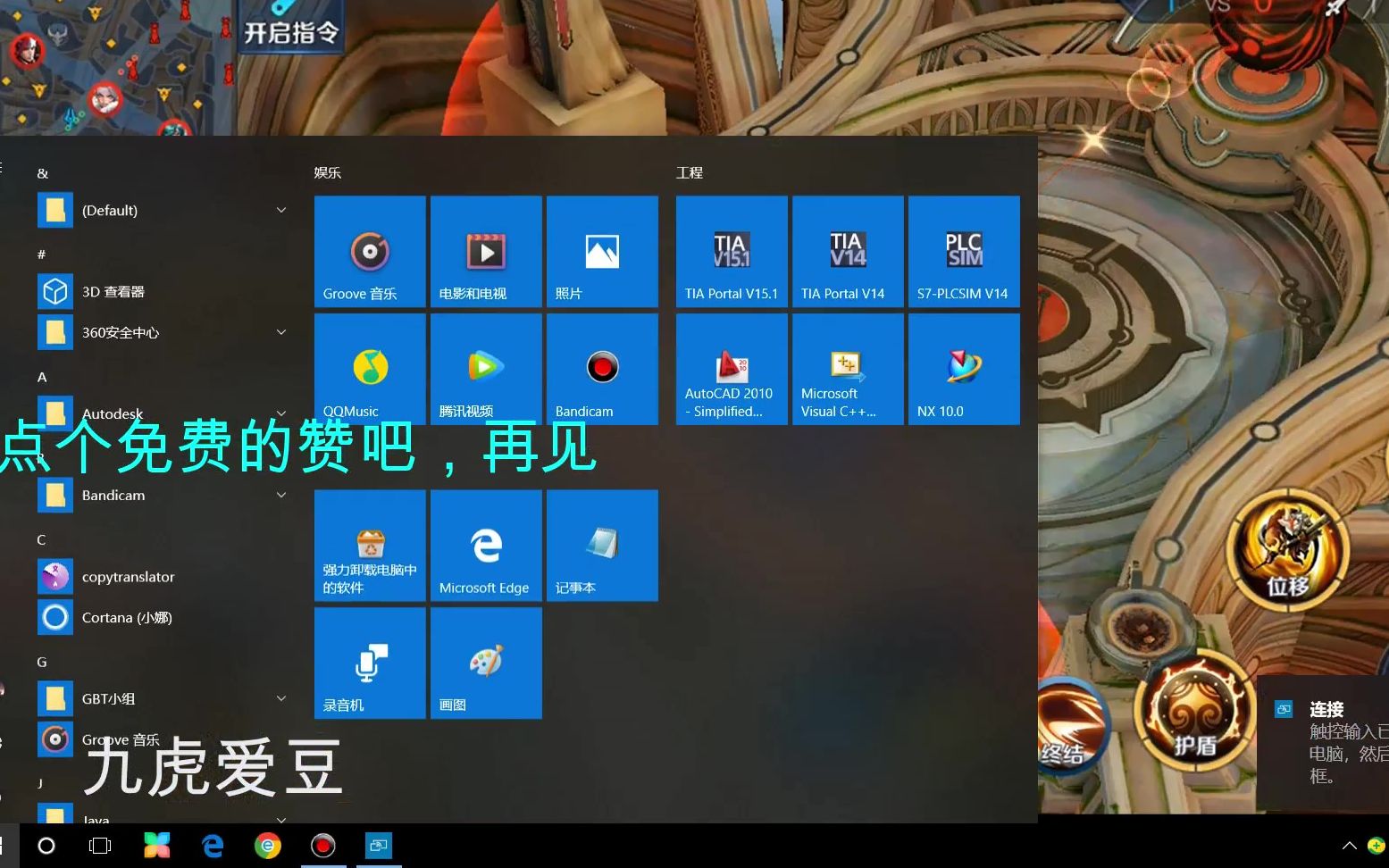Launch the Bandicam tile

[x=602, y=369]
